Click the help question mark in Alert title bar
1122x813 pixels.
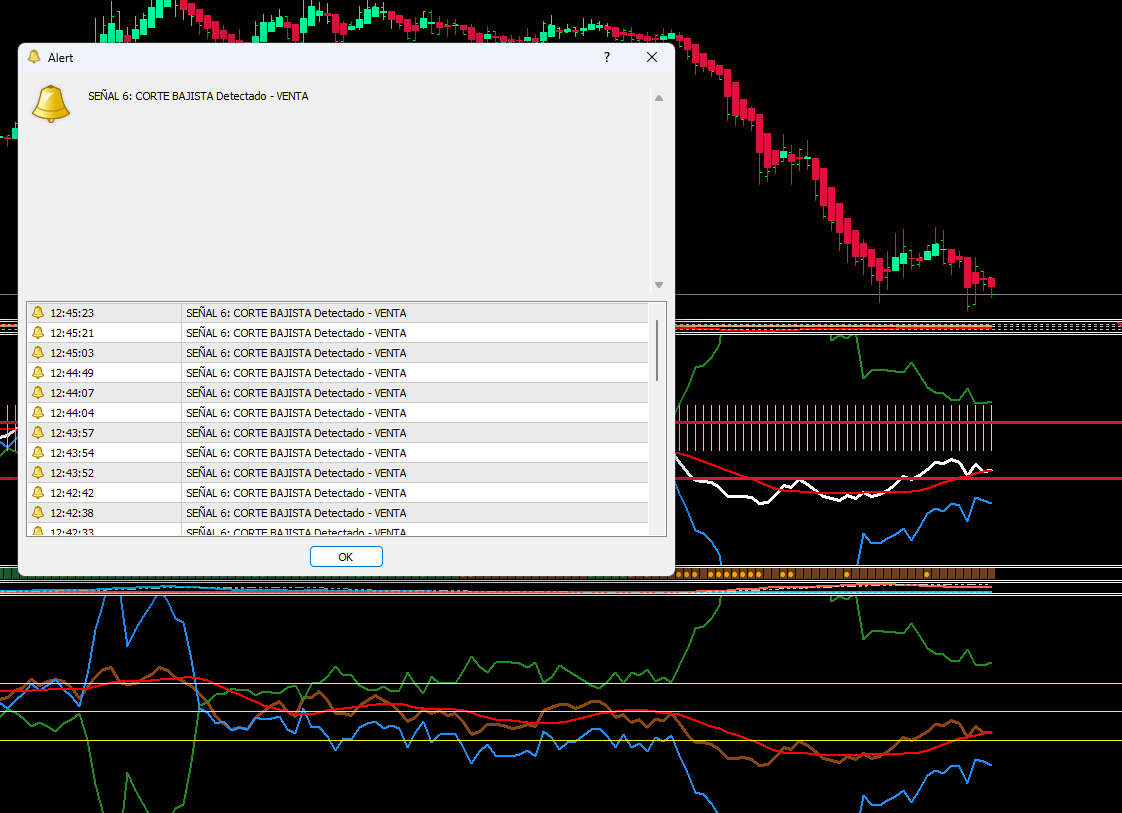pyautogui.click(x=607, y=57)
